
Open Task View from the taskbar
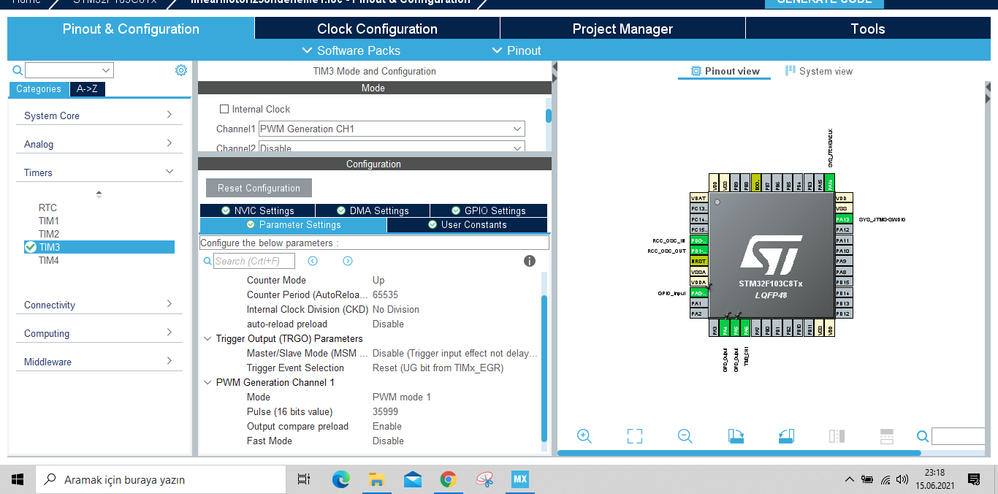tap(304, 479)
